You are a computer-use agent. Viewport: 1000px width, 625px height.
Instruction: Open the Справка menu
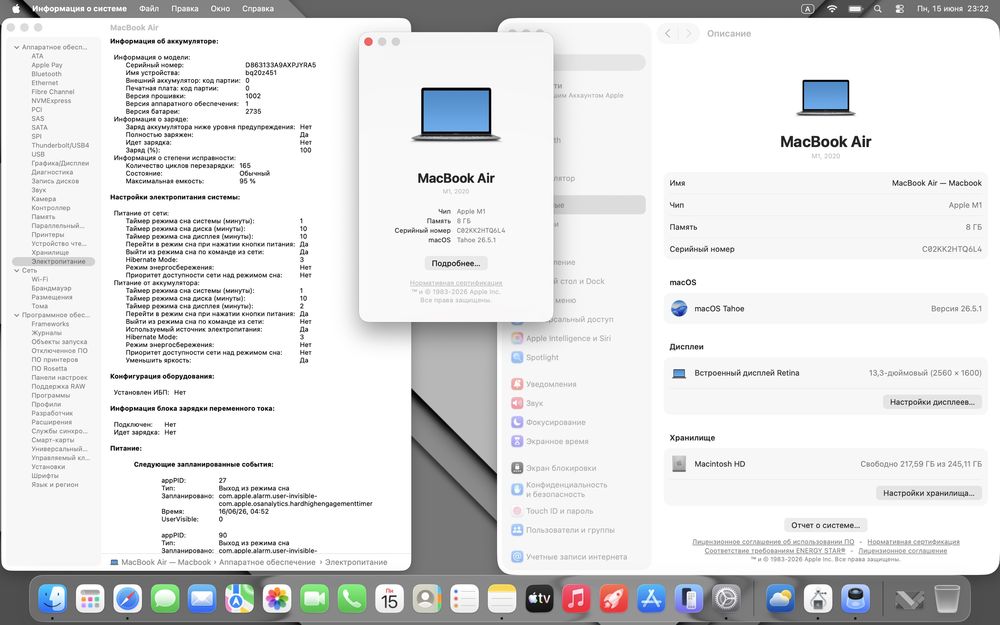tap(258, 8)
